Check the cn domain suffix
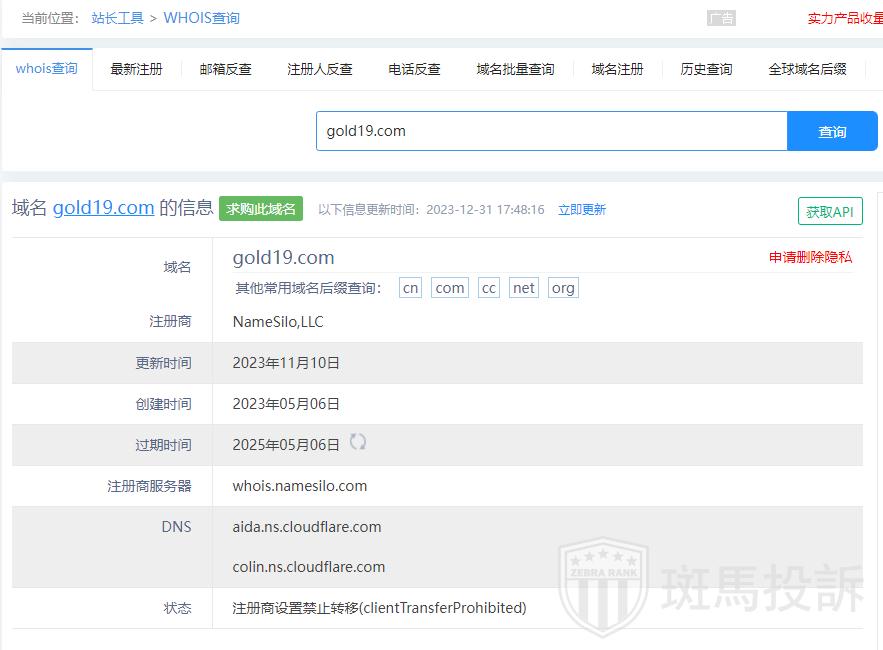883x650 pixels. coord(410,288)
